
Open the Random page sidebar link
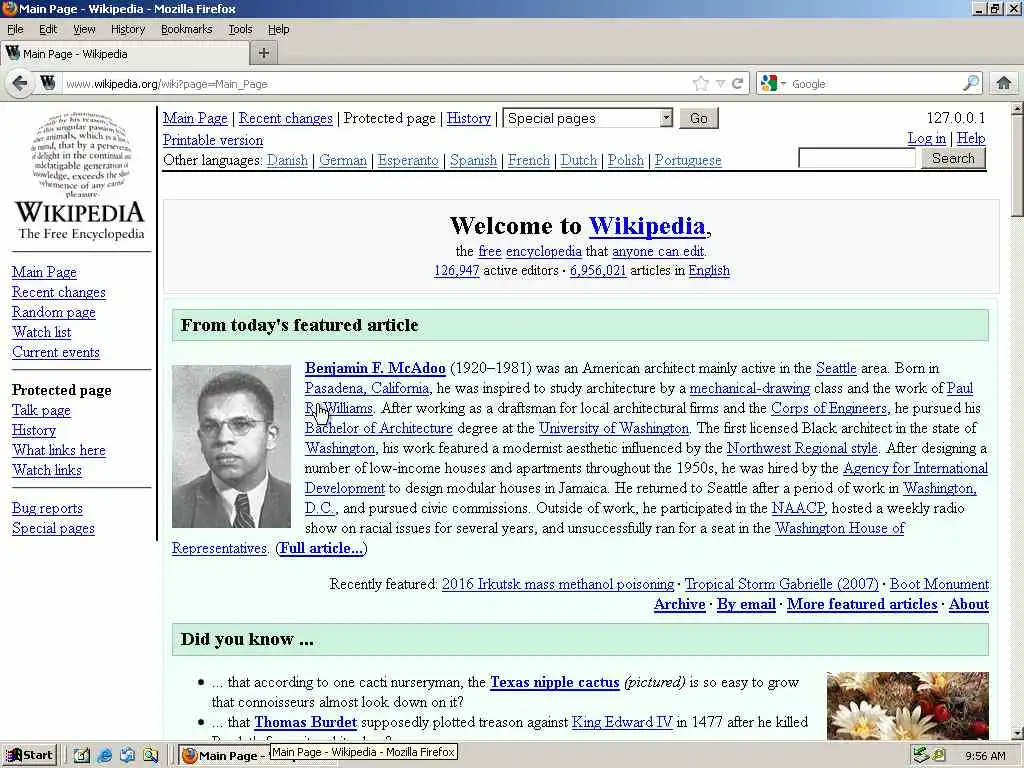point(54,312)
